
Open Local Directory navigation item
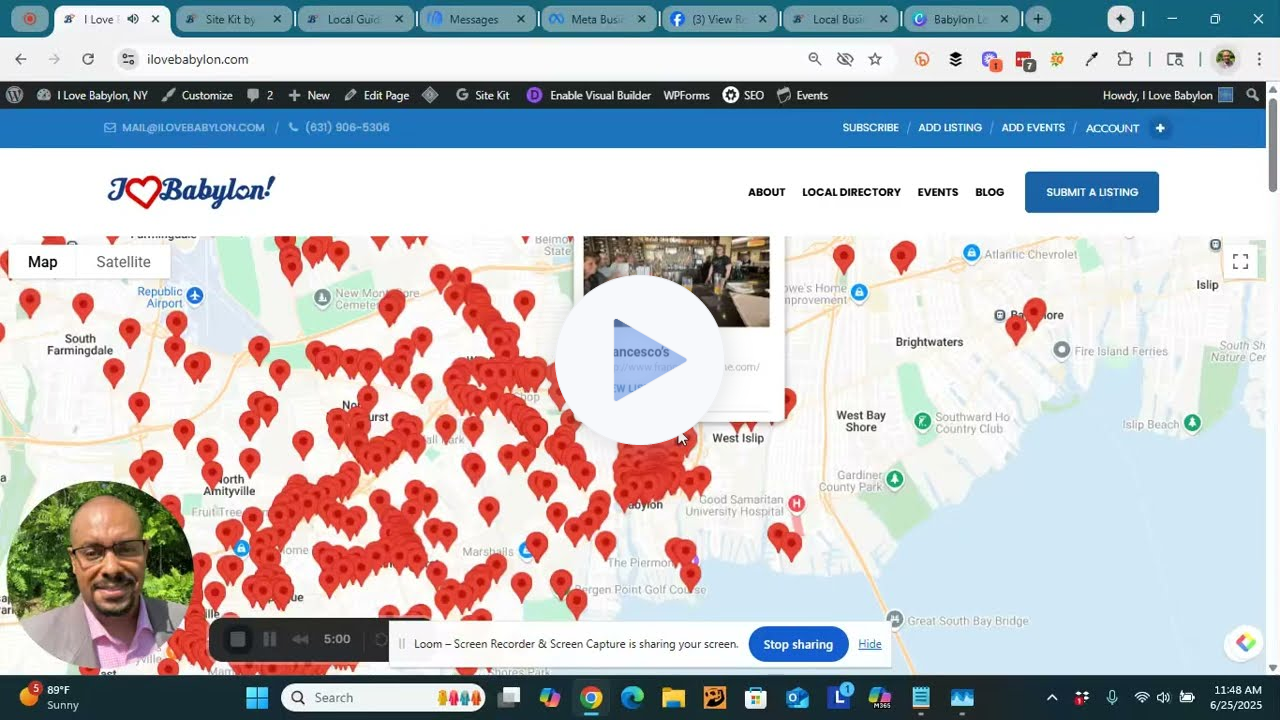click(x=851, y=192)
